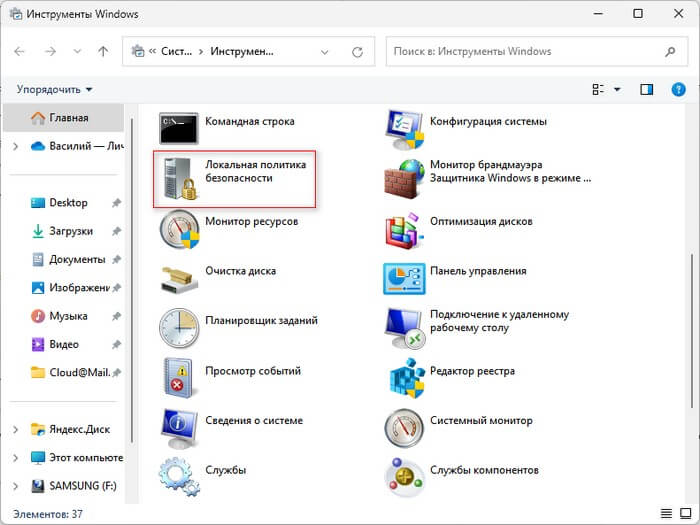The width and height of the screenshot is (700, 525).
Task: Open the Оптимизация дисков icon
Action: (x=404, y=230)
